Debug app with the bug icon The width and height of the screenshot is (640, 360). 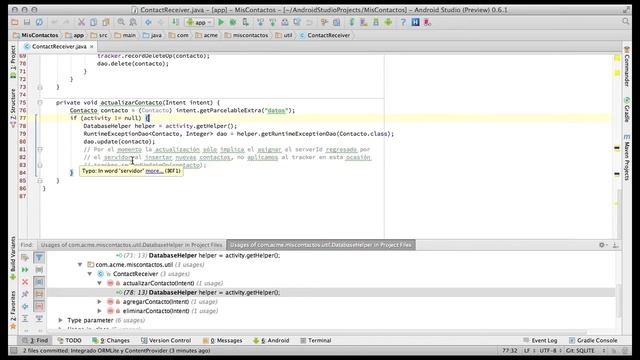(233, 22)
